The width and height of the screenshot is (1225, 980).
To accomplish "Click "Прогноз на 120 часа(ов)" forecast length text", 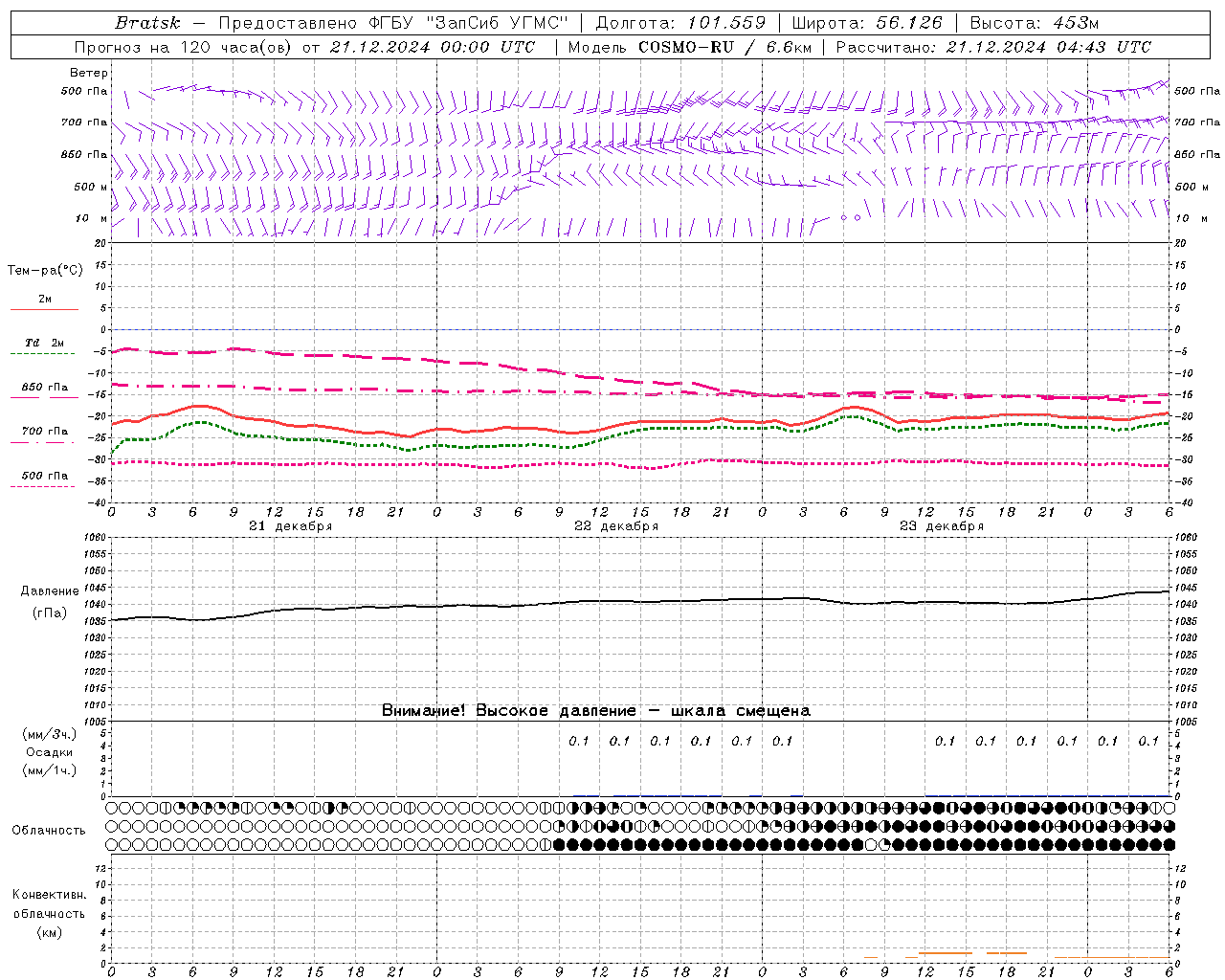I will [x=184, y=47].
